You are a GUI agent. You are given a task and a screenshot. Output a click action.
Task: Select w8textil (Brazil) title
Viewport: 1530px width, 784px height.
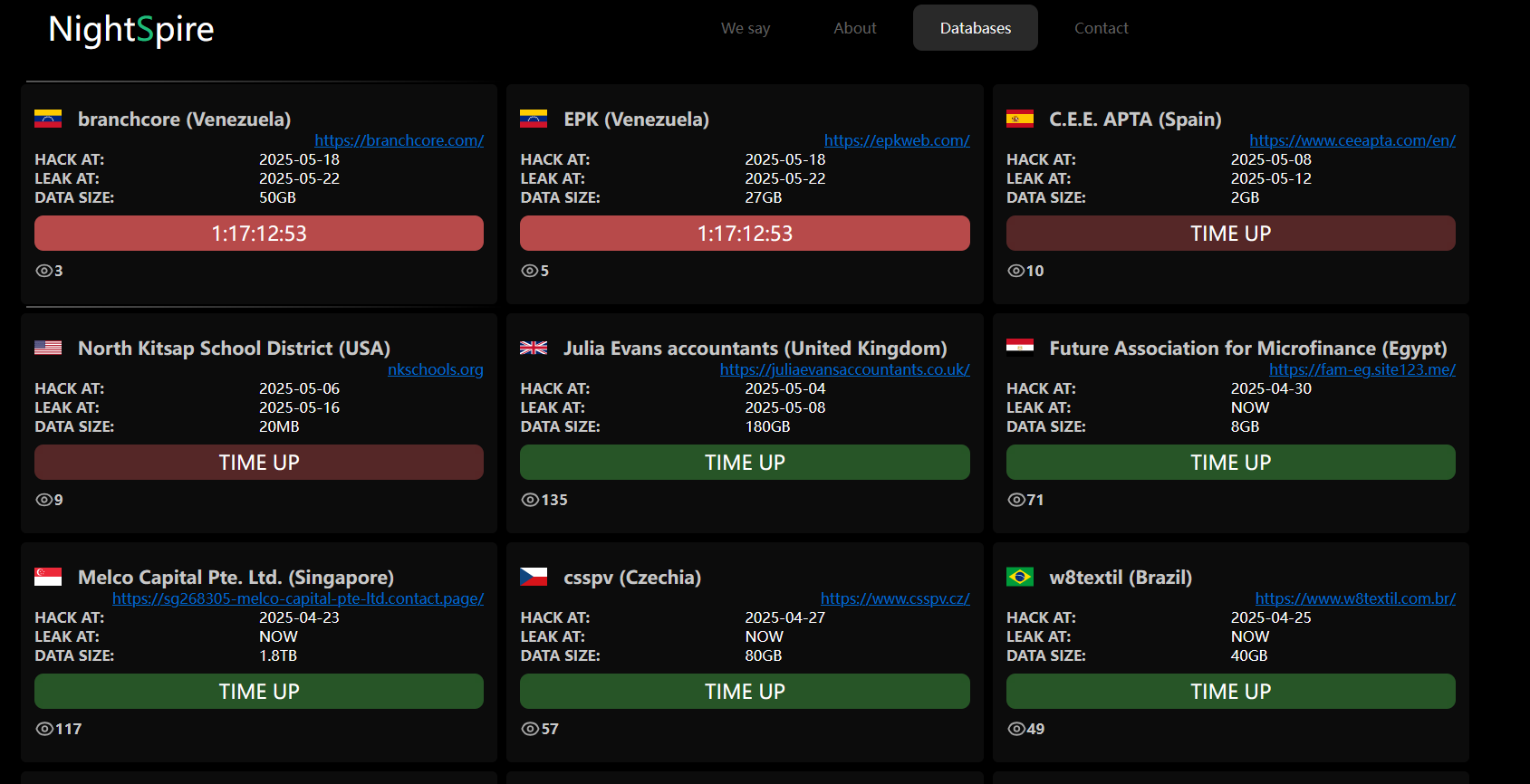1121,577
